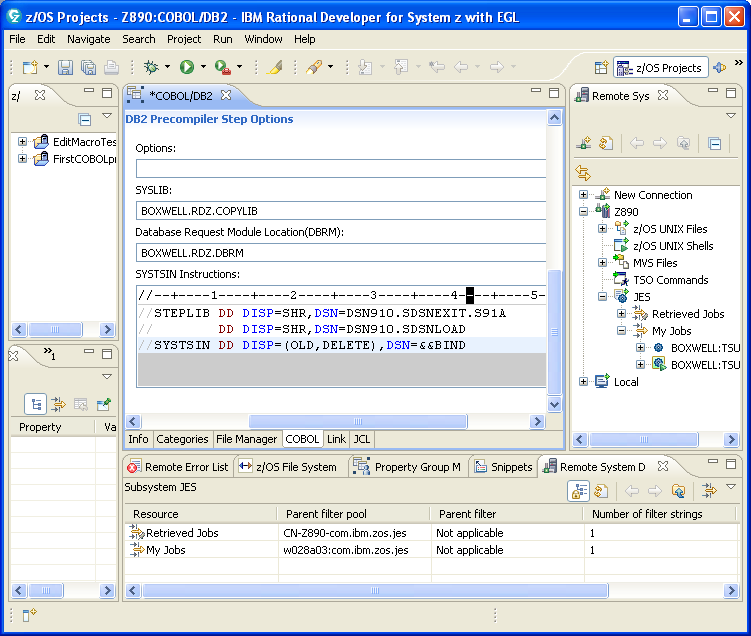Click the Collapse All icon in Remote Systems

(714, 143)
